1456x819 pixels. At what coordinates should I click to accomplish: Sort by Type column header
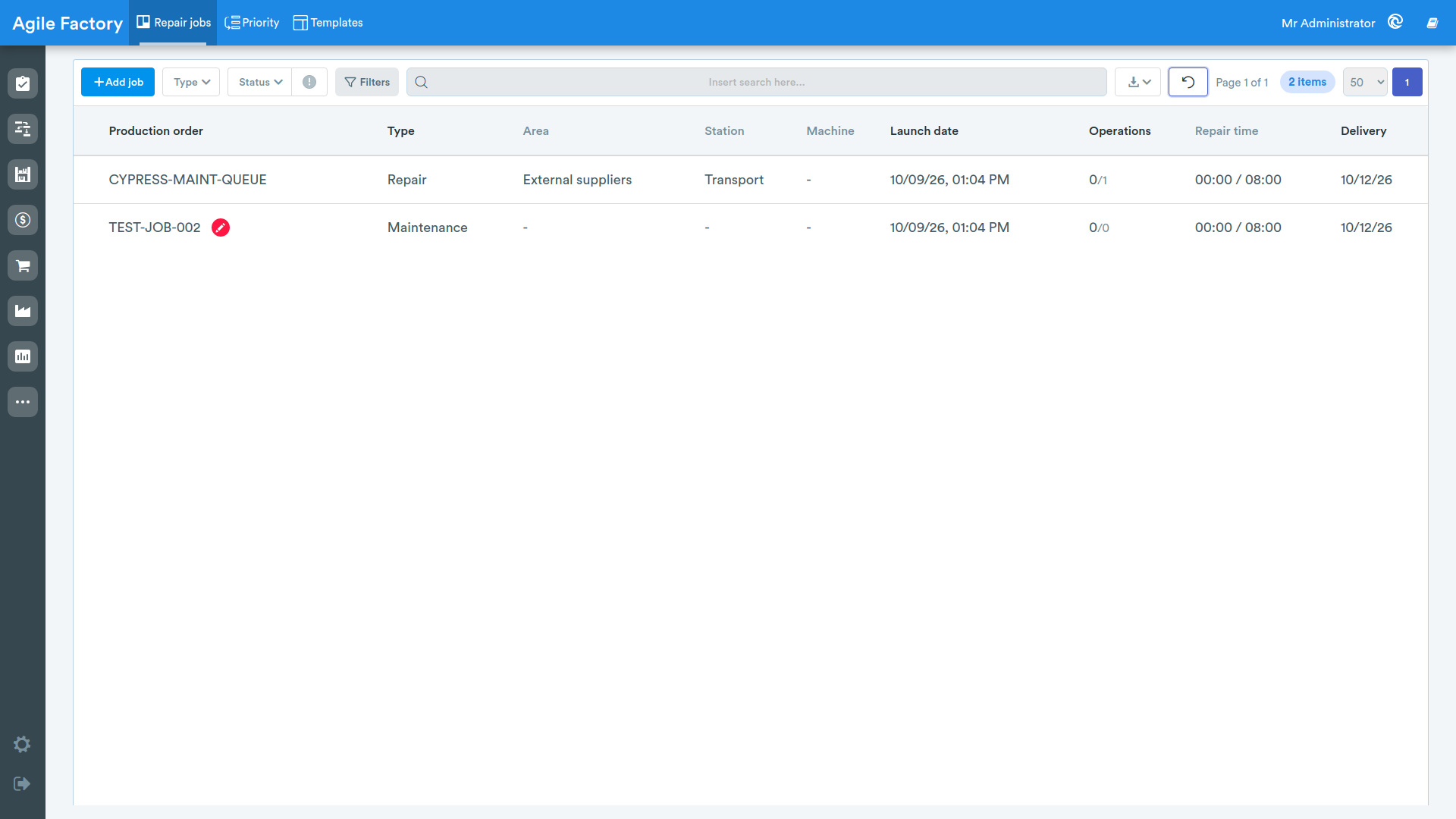coord(400,130)
